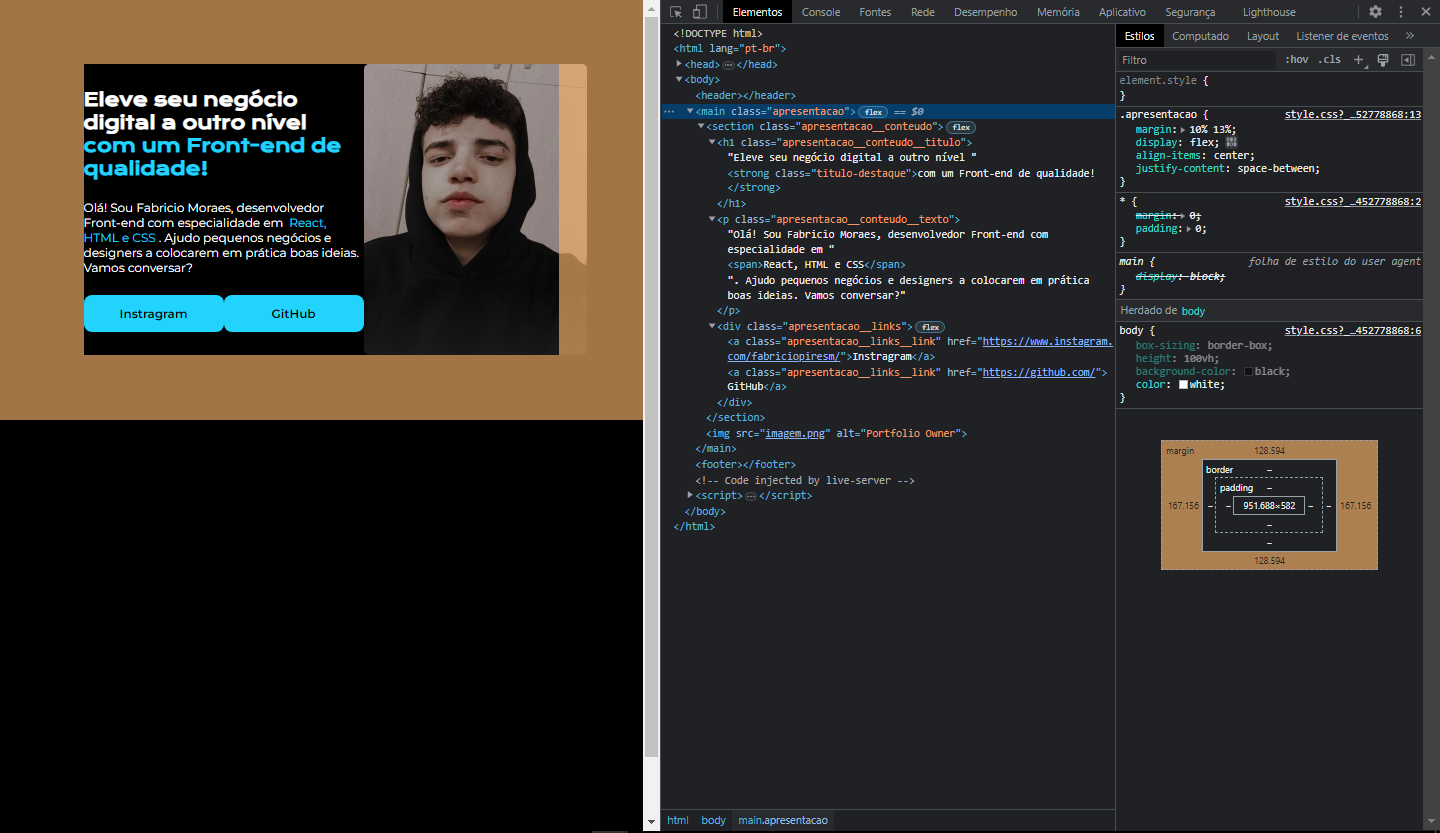
Task: Show more style tabs with double chevron
Action: coord(1410,36)
